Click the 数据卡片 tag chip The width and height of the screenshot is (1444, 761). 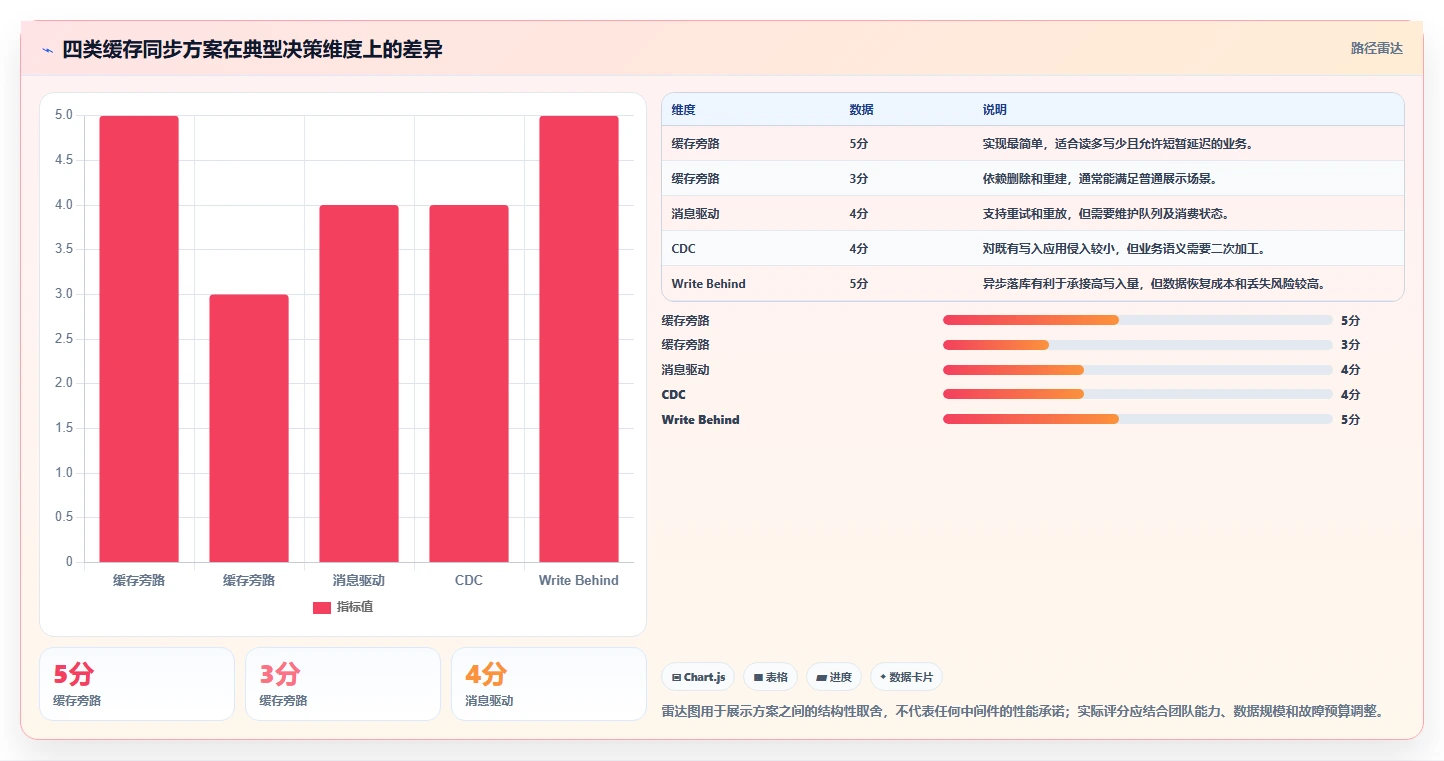pos(906,677)
